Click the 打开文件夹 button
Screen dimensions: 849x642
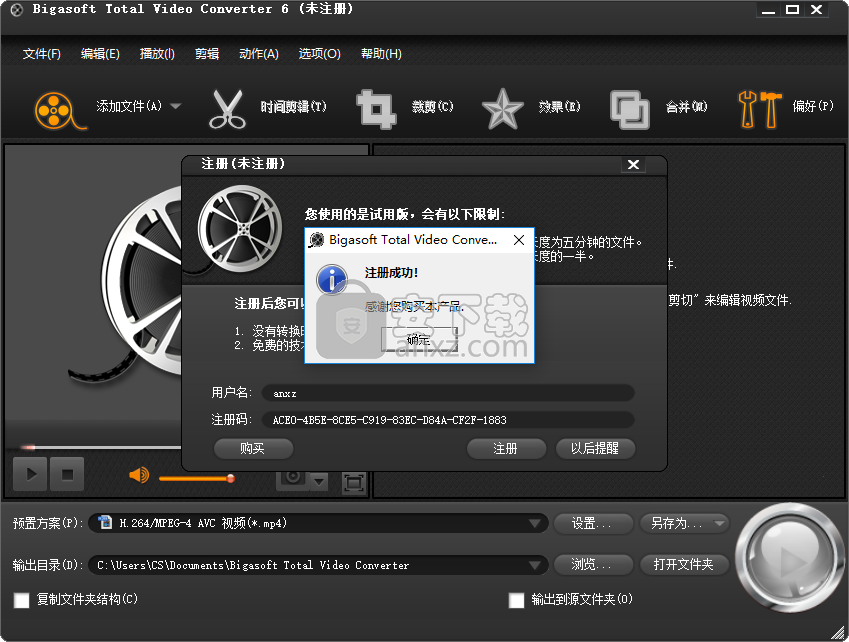coord(684,565)
